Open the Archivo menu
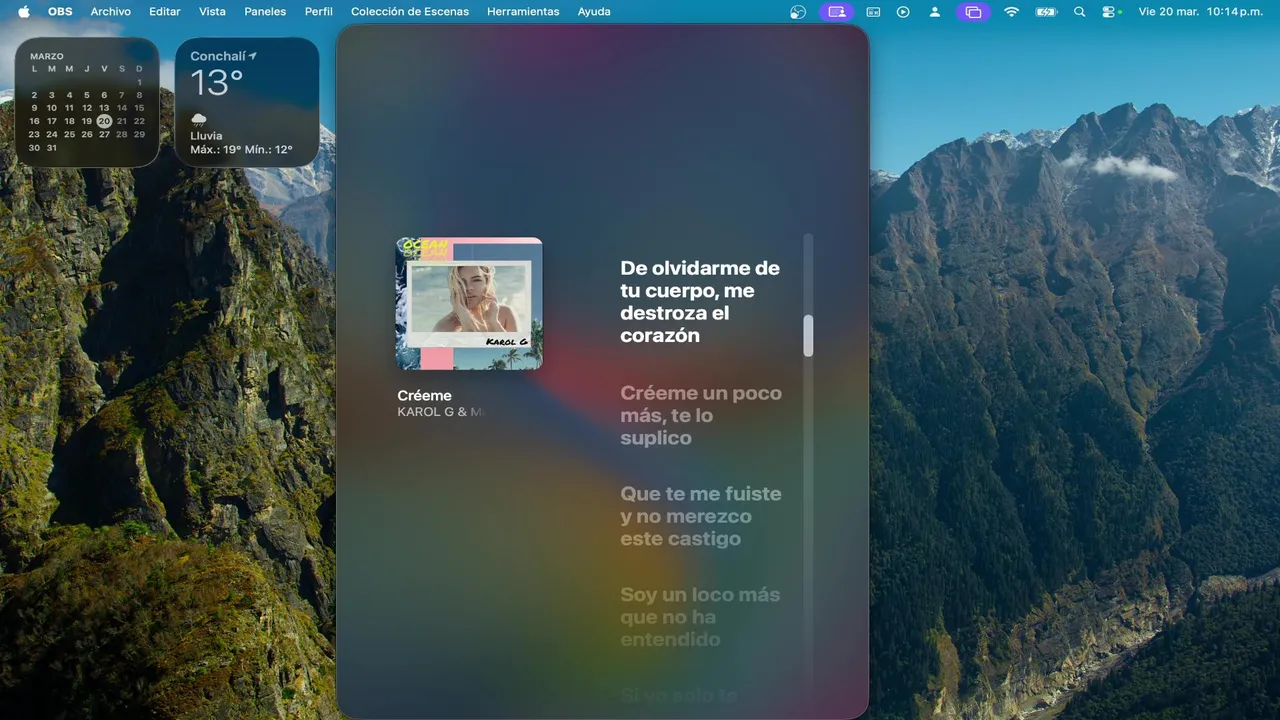 pyautogui.click(x=110, y=12)
